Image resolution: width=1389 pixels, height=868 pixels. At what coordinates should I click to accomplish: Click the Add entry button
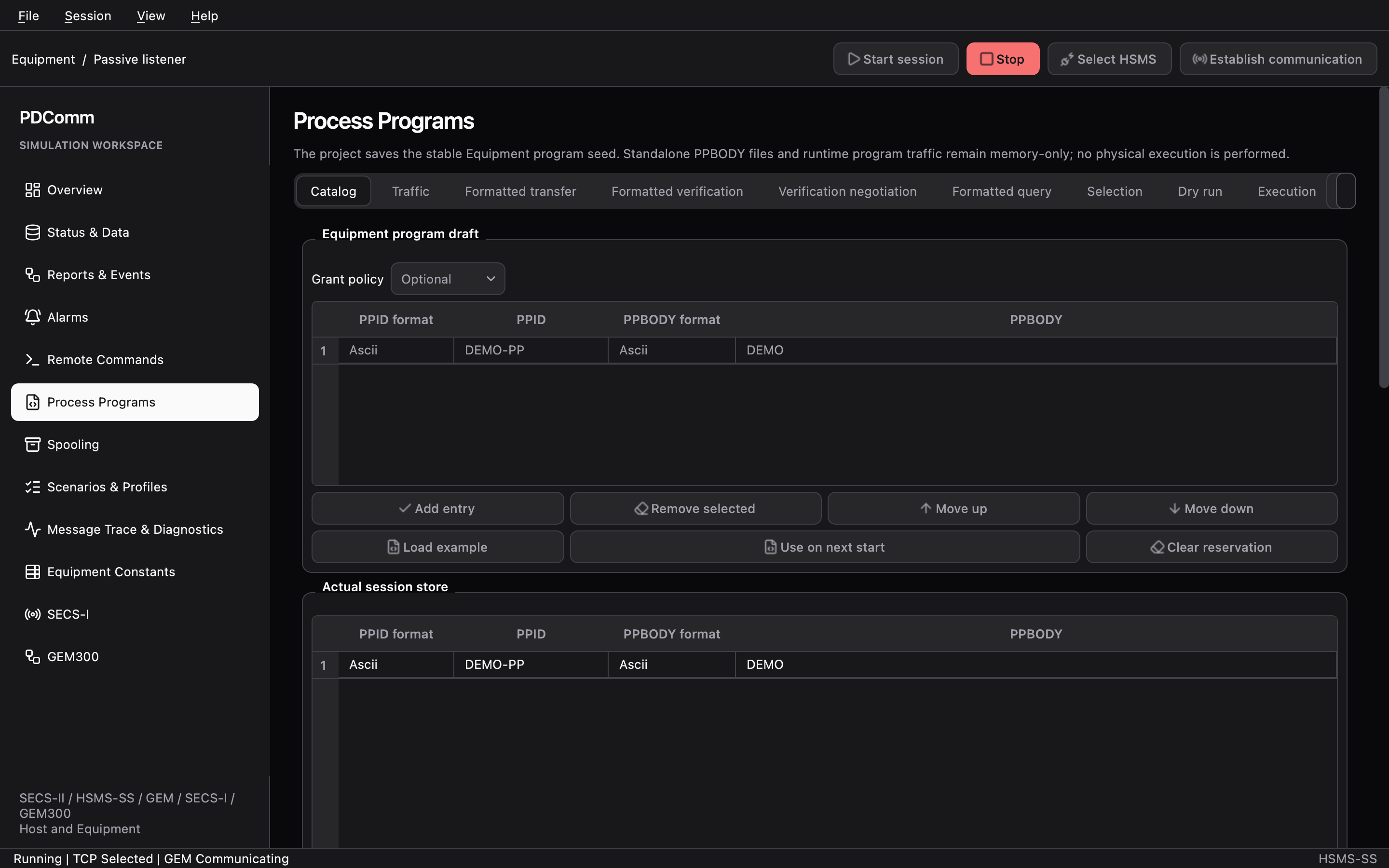(x=437, y=509)
